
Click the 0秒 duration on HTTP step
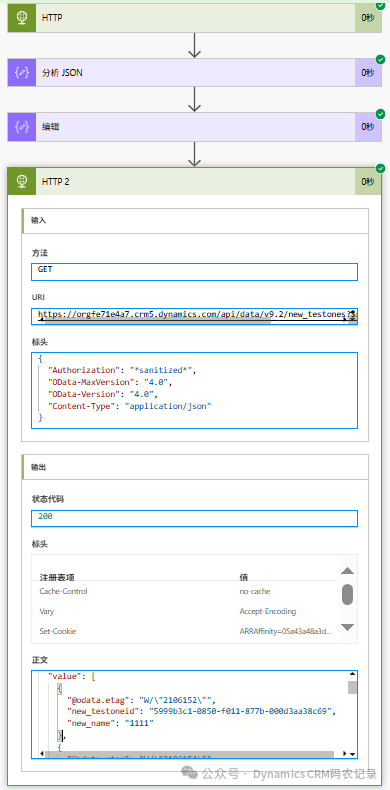click(368, 18)
